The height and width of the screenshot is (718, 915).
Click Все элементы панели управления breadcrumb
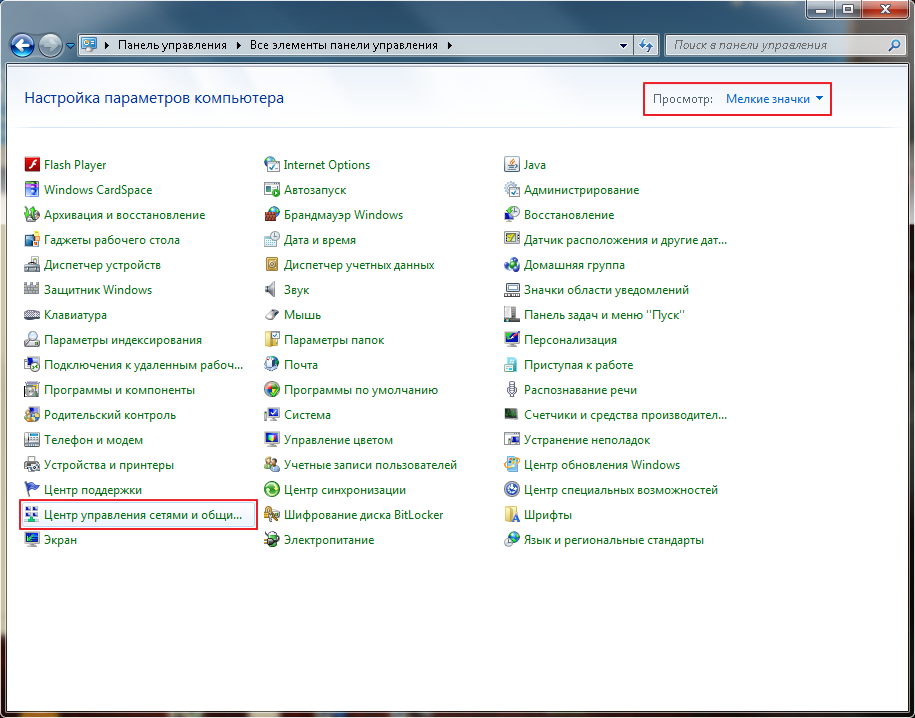(x=344, y=46)
